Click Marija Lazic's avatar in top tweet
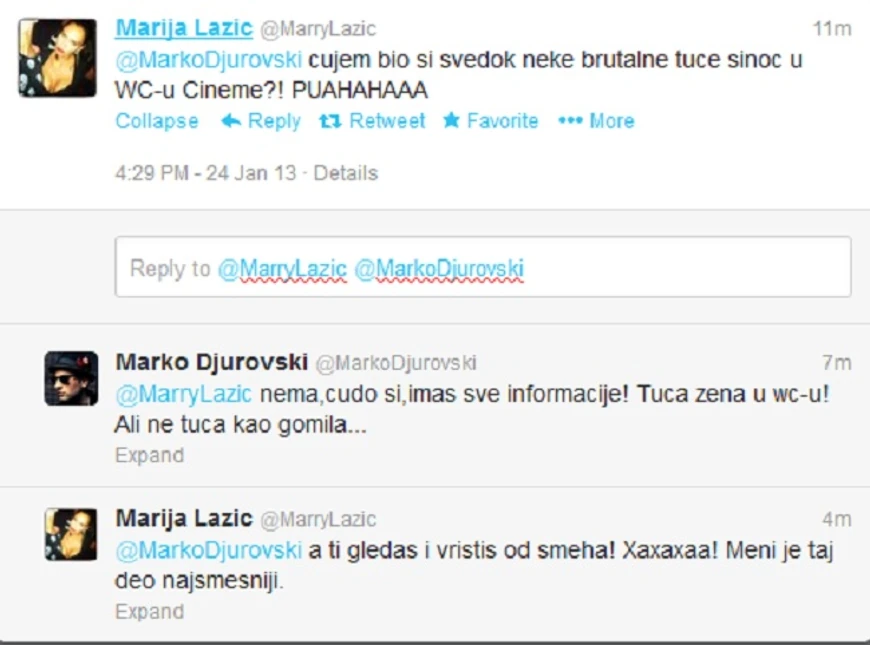The width and height of the screenshot is (870, 645). click(x=58, y=58)
